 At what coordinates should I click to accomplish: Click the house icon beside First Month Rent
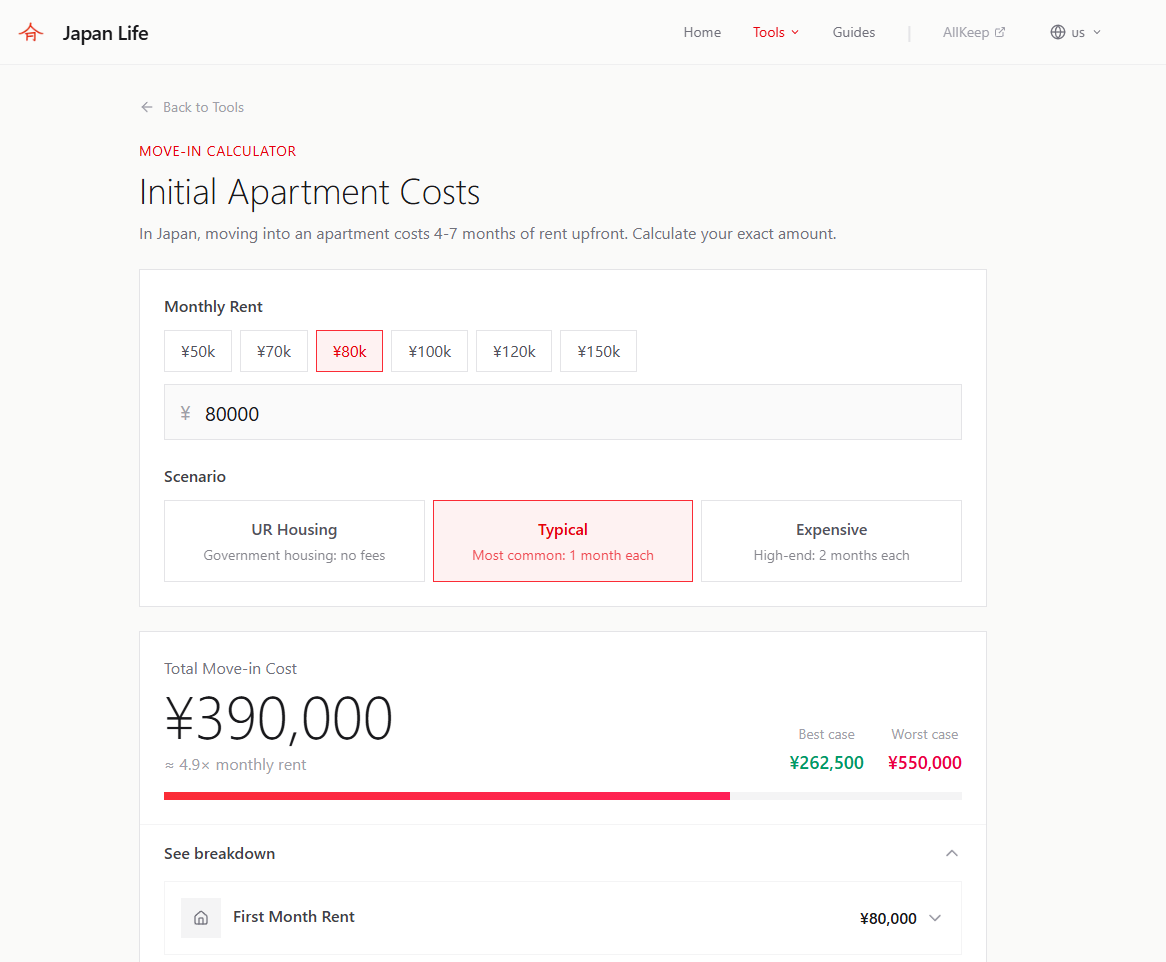[x=201, y=918]
